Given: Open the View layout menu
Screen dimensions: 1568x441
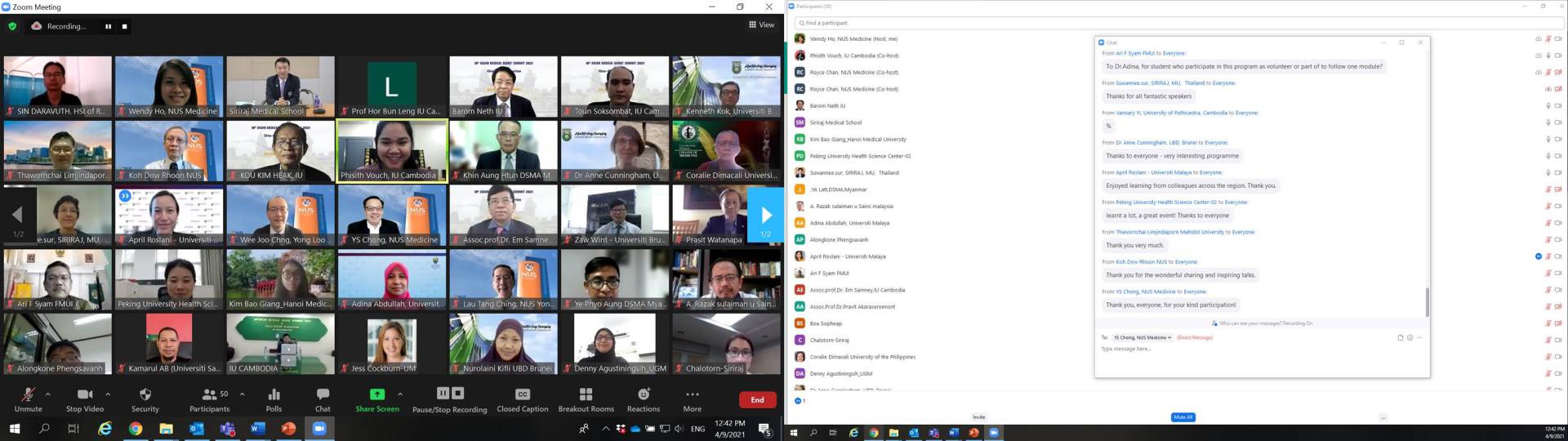Looking at the screenshot, I should [761, 25].
